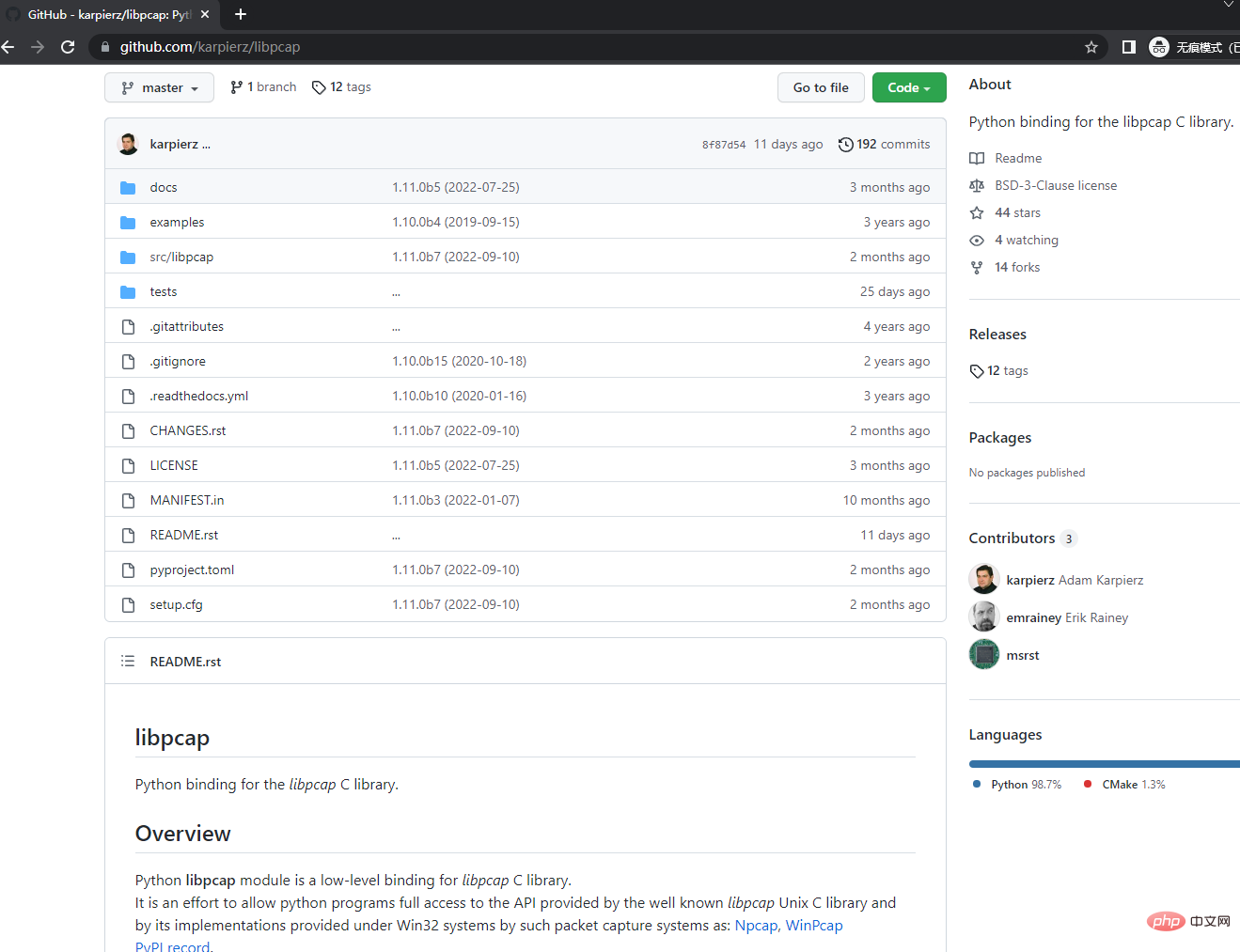Open the WinPcap link in readme
Viewport: 1240px width, 952px height.
point(814,926)
